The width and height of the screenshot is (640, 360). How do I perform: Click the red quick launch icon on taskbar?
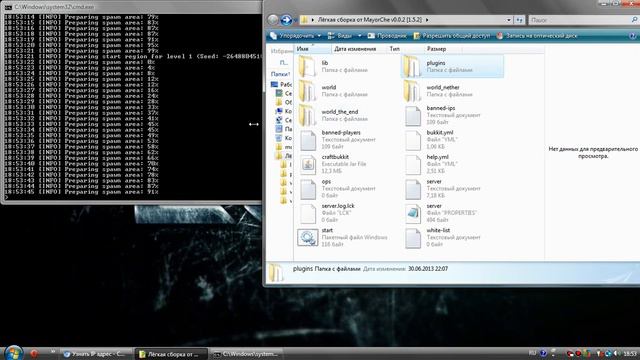[34, 353]
